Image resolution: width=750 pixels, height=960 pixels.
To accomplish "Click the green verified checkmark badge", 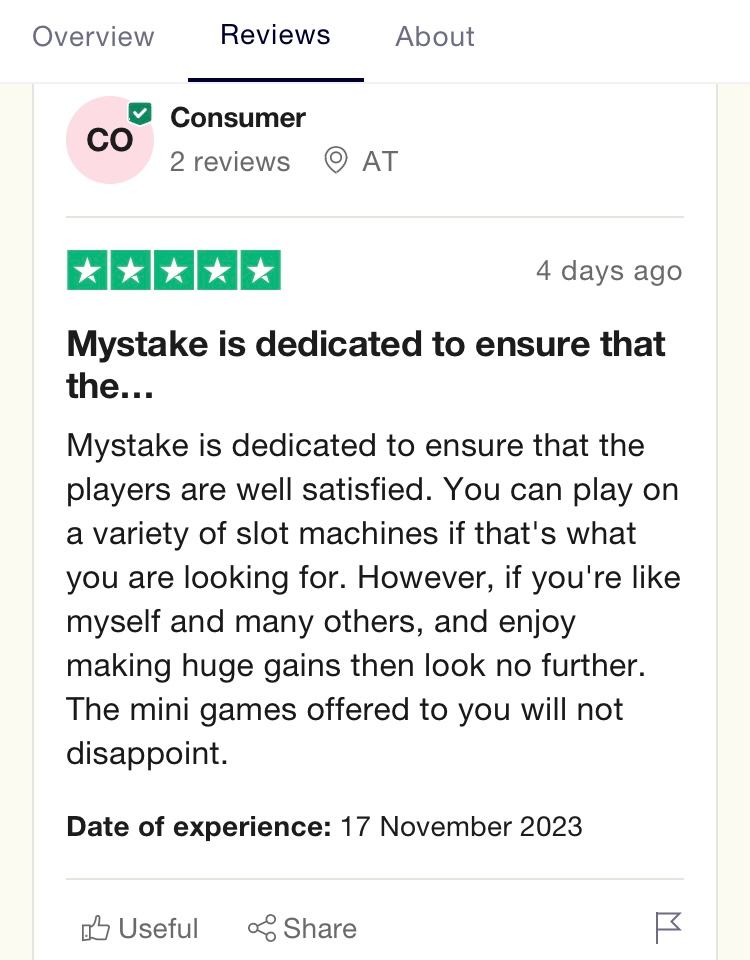I will click(x=141, y=114).
